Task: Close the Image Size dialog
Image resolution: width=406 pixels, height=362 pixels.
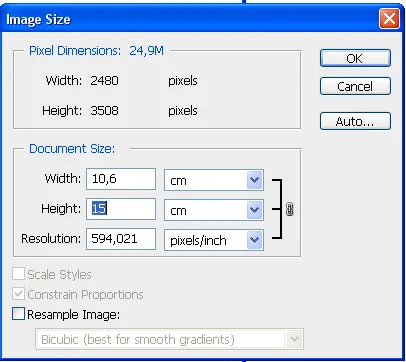Action: coord(389,18)
